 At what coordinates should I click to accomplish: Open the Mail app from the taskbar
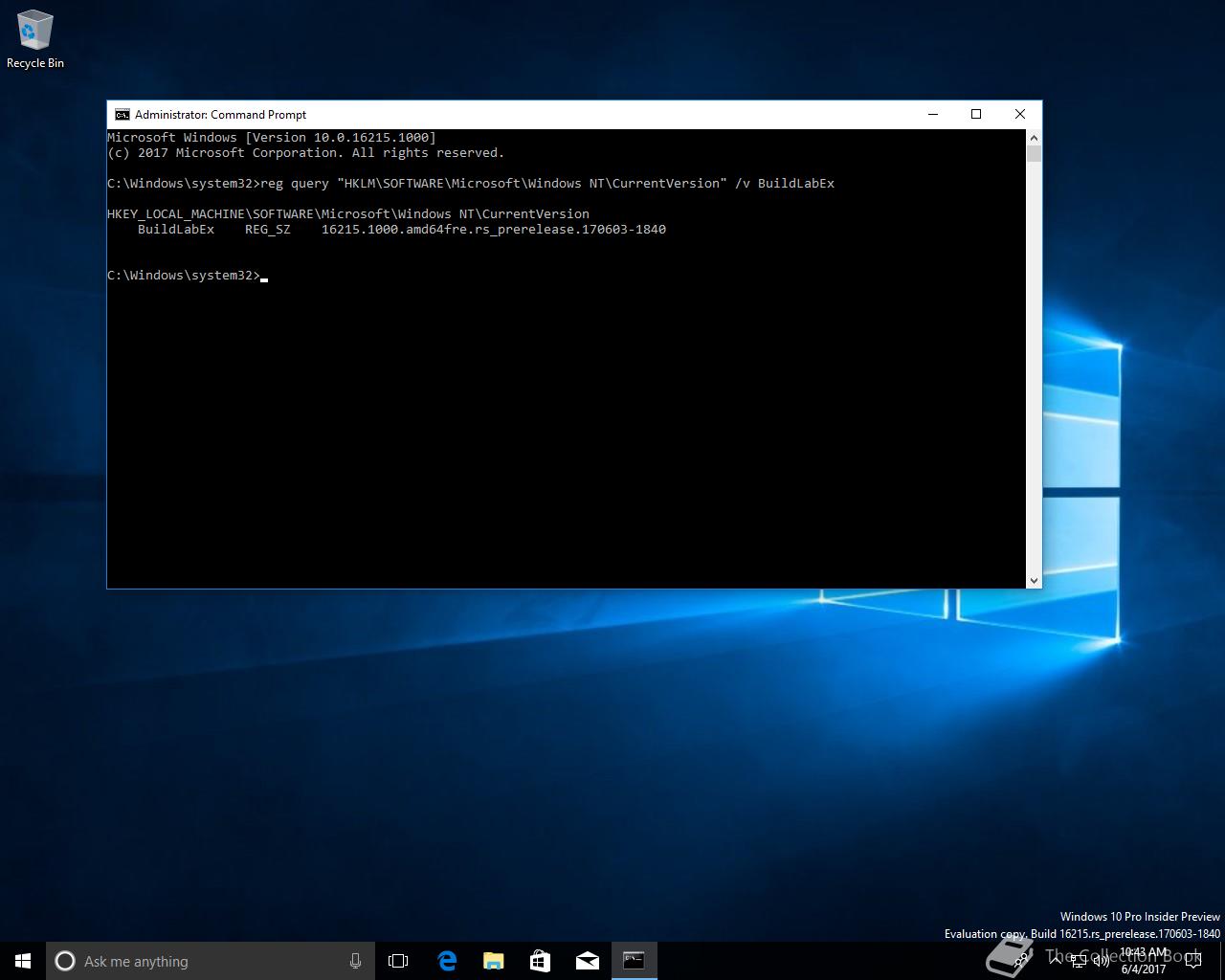pyautogui.click(x=587, y=961)
